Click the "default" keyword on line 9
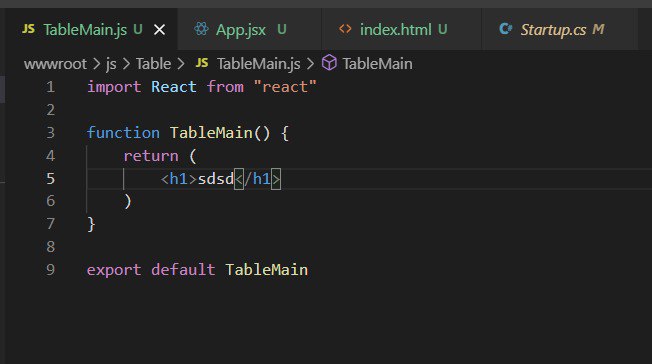Viewport: 652px width, 364px height. coord(183,270)
